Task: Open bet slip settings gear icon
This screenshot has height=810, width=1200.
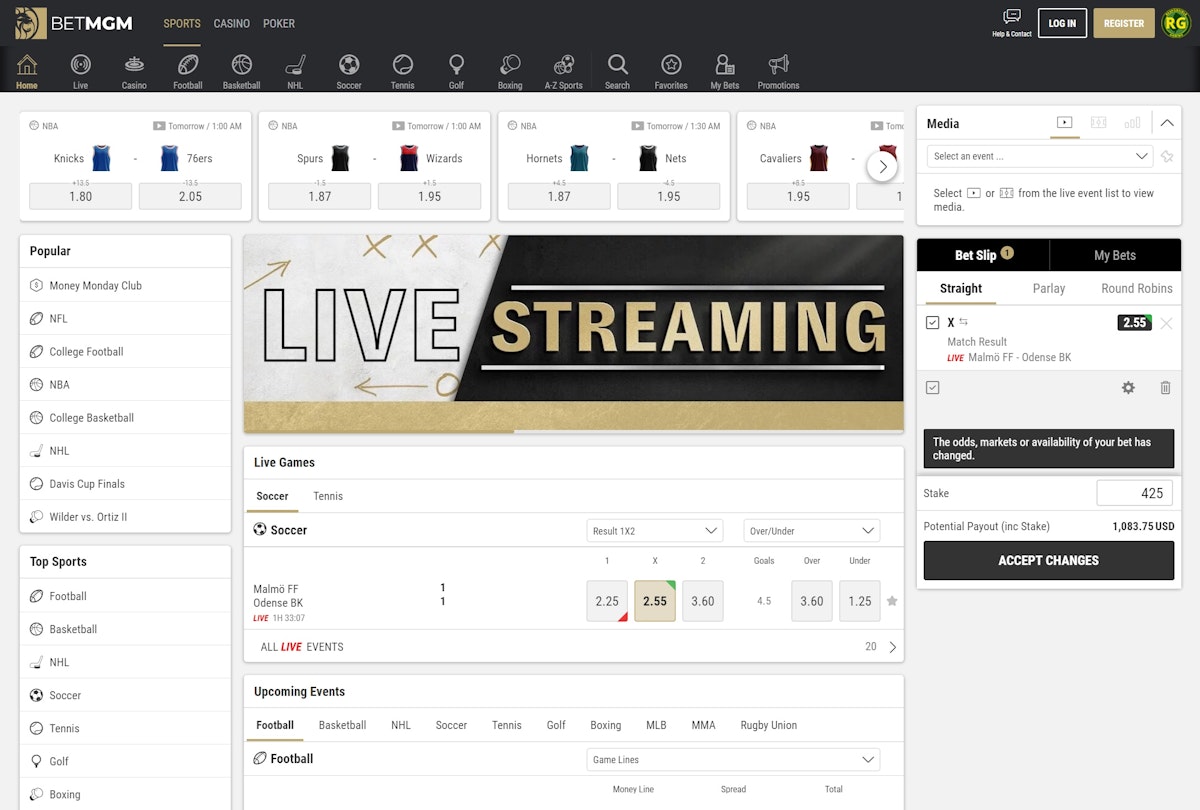Action: pos(1128,388)
